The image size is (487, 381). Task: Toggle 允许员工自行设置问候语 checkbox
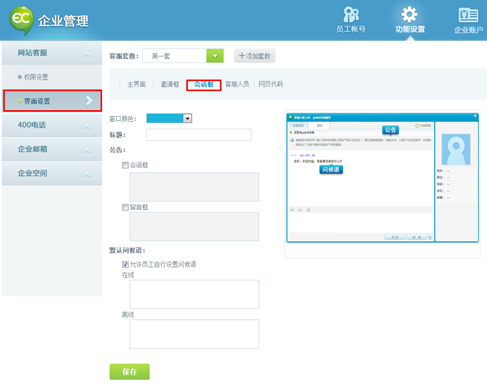coord(125,264)
